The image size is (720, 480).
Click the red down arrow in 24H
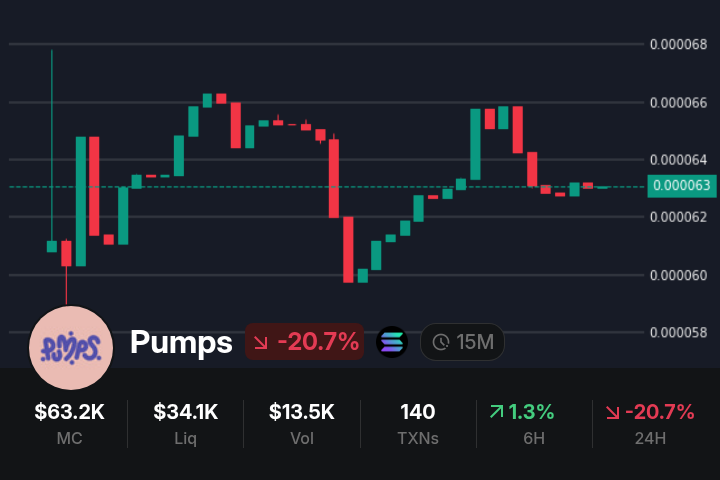[x=612, y=411]
